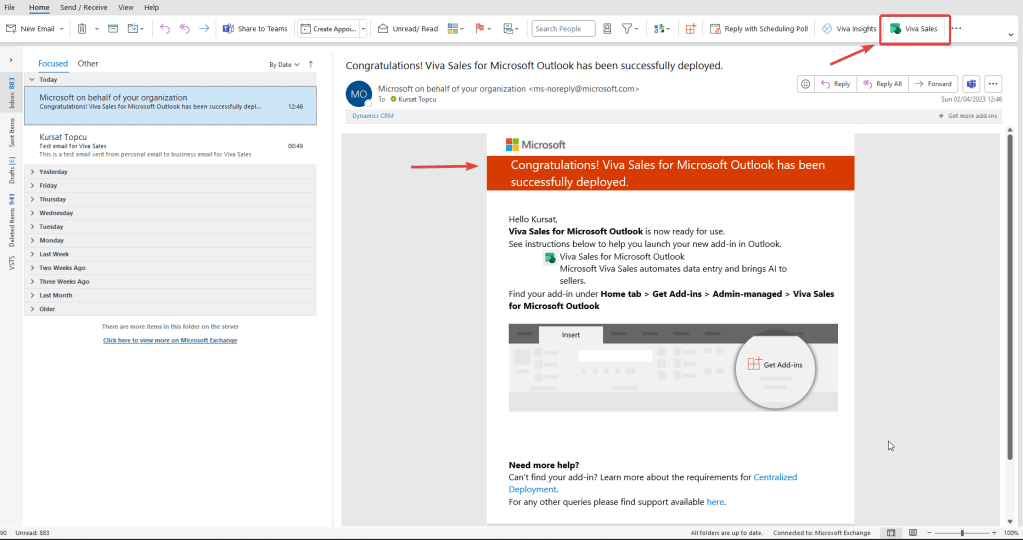React with the emoji smiley button

(805, 84)
